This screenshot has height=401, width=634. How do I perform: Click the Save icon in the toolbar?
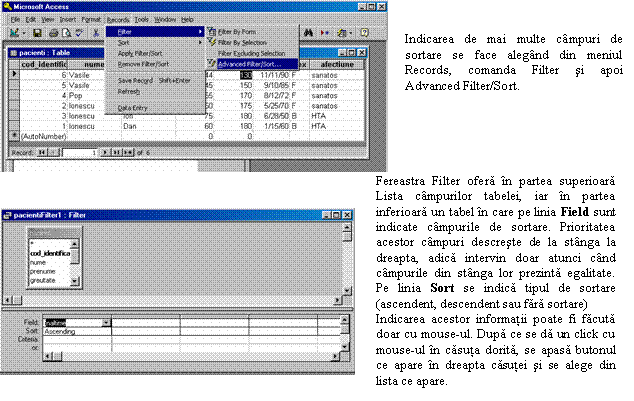[x=37, y=33]
